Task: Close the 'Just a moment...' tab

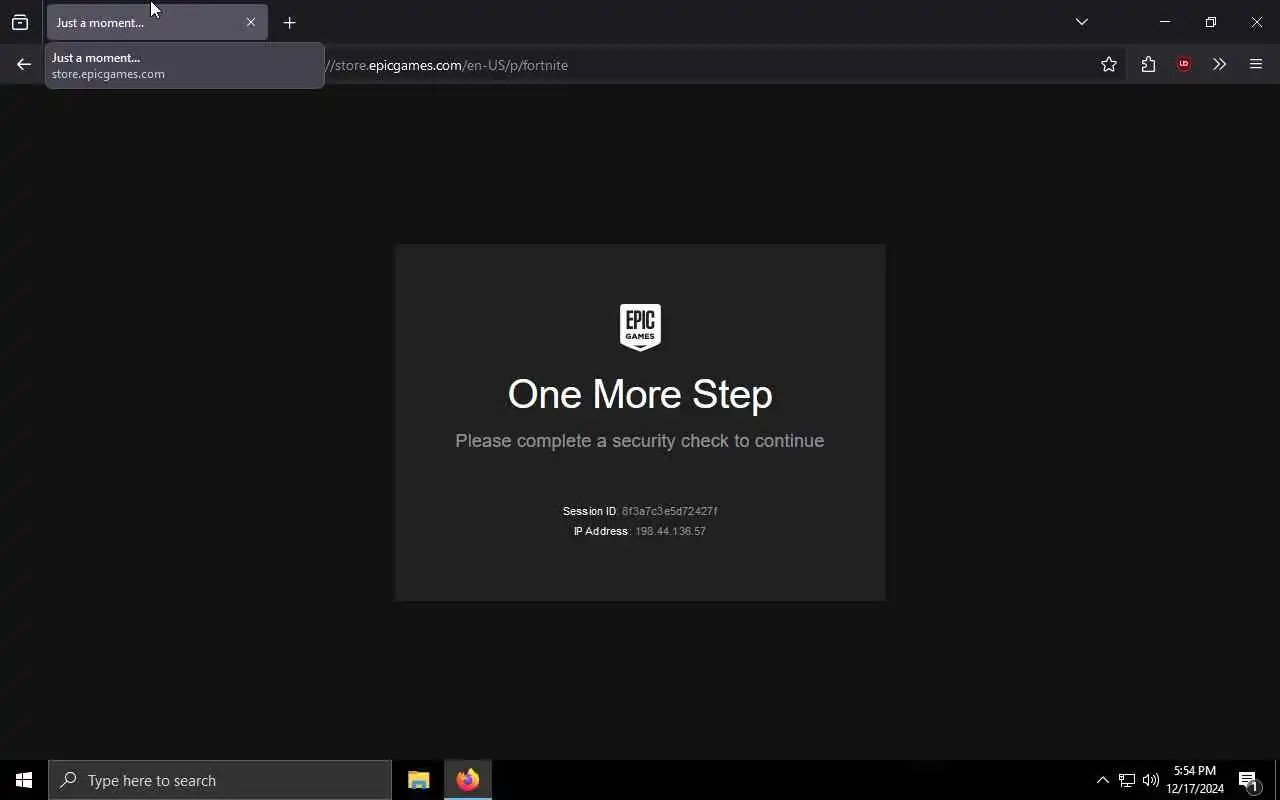Action: (x=251, y=22)
